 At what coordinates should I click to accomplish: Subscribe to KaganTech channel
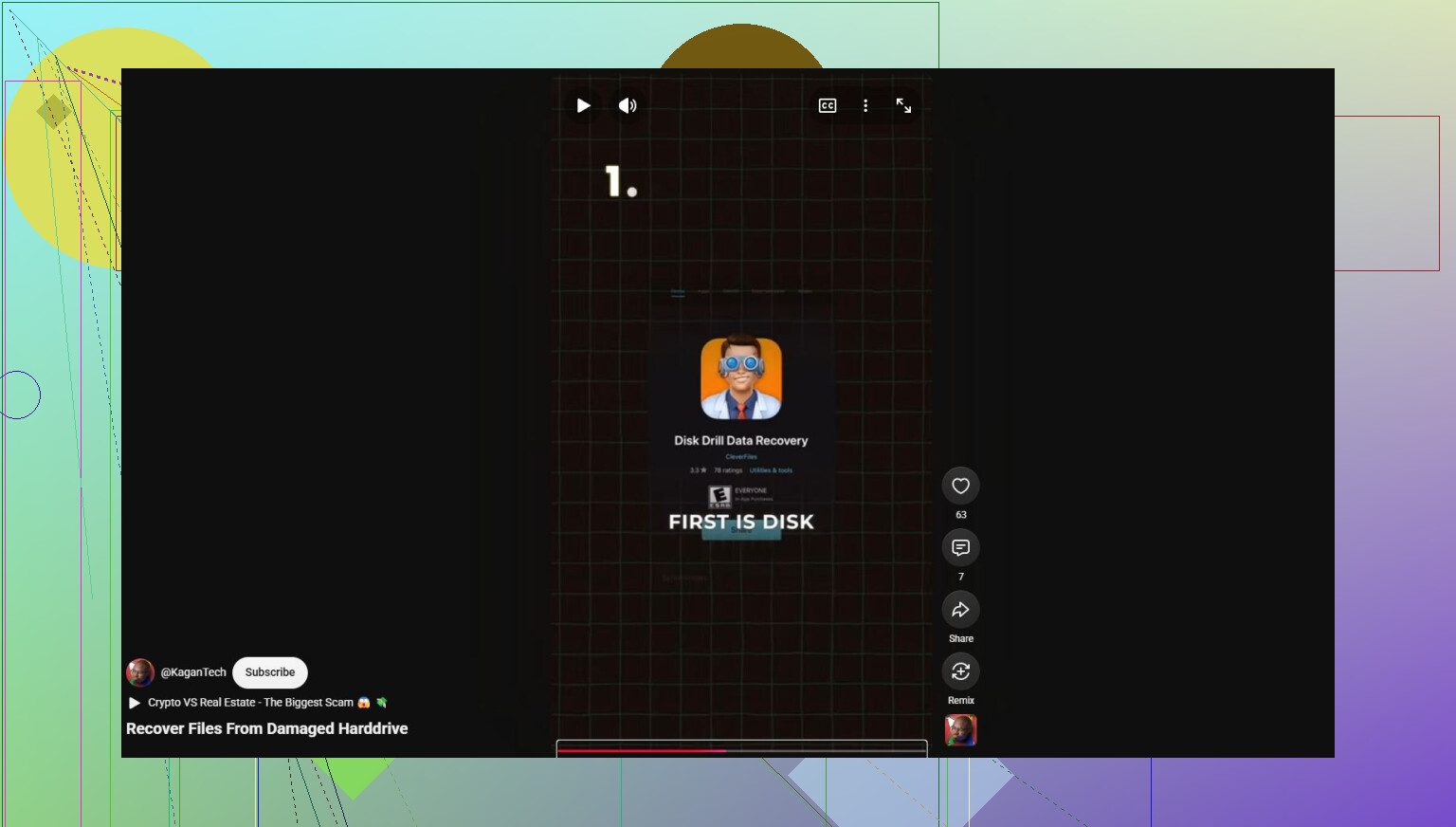pos(270,672)
